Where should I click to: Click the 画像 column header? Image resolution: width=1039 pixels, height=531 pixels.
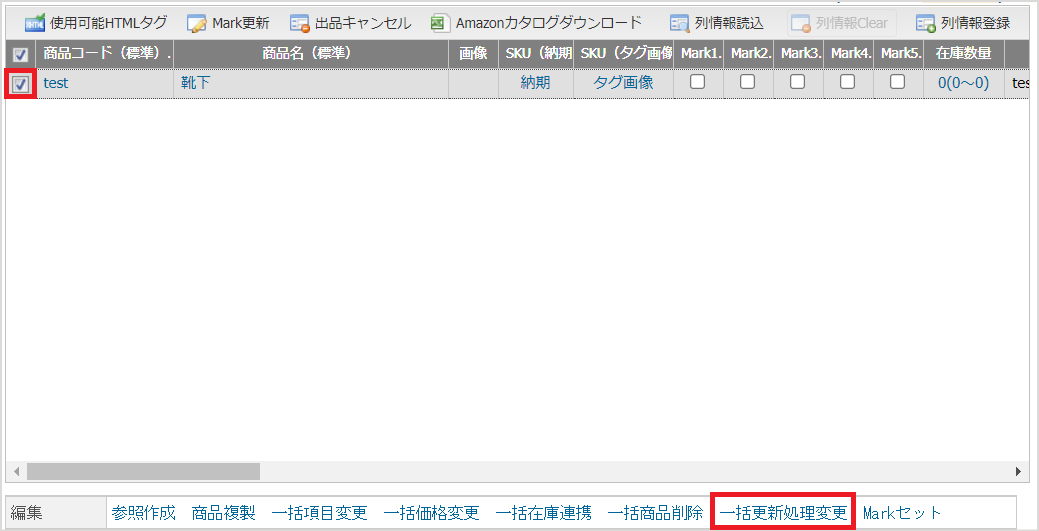tap(473, 54)
